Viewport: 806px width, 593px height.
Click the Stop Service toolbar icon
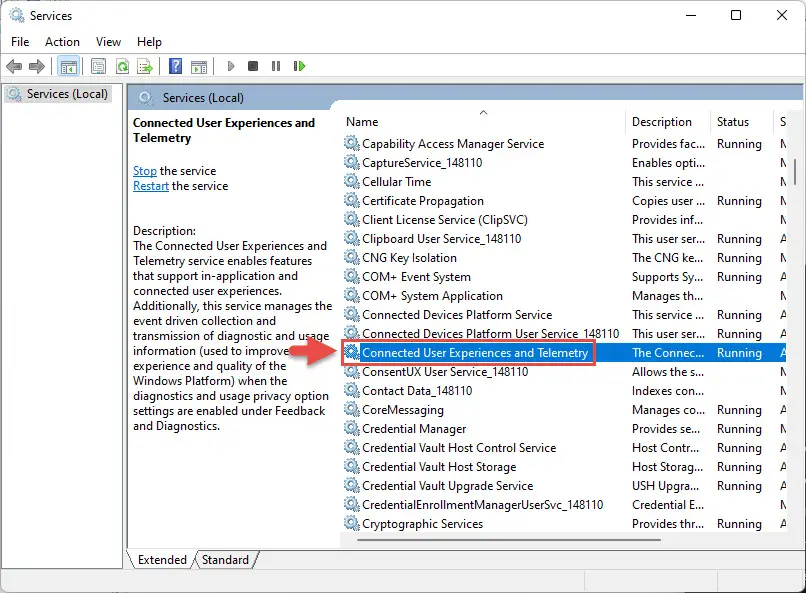252,66
